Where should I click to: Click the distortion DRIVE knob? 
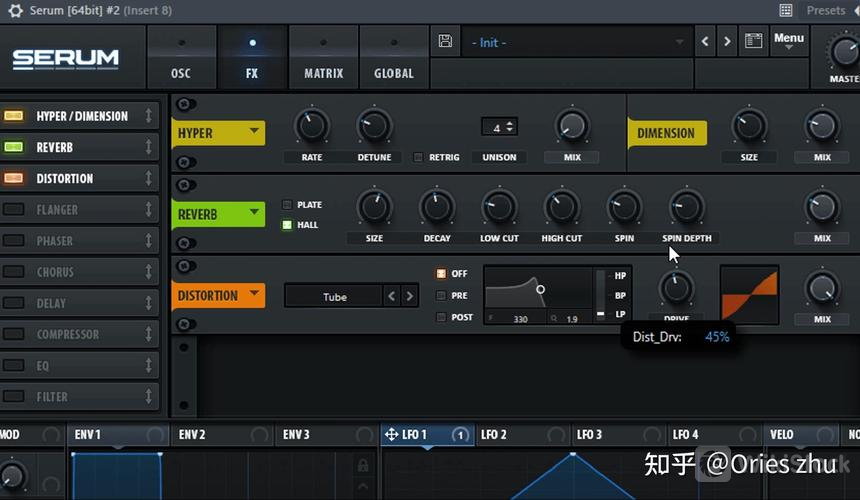677,288
